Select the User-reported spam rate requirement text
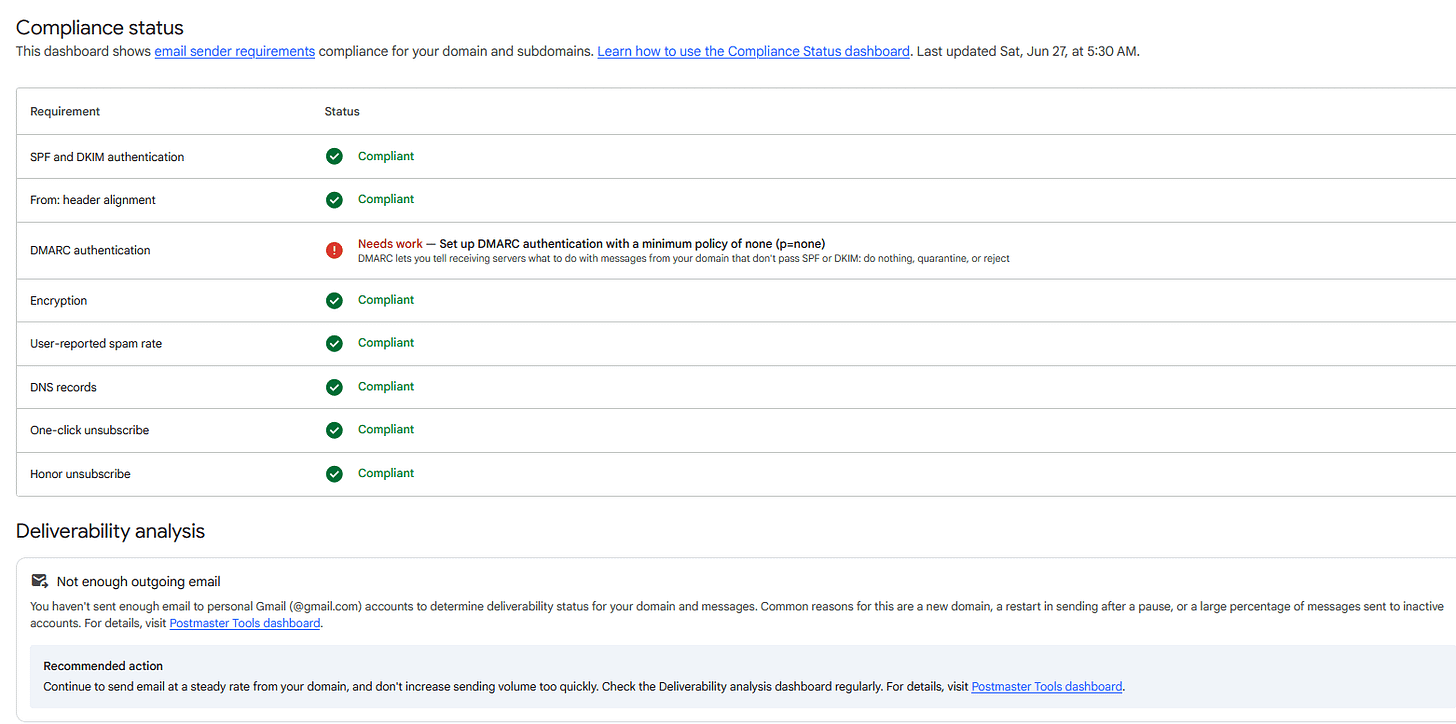This screenshot has height=724, width=1456. pos(96,343)
